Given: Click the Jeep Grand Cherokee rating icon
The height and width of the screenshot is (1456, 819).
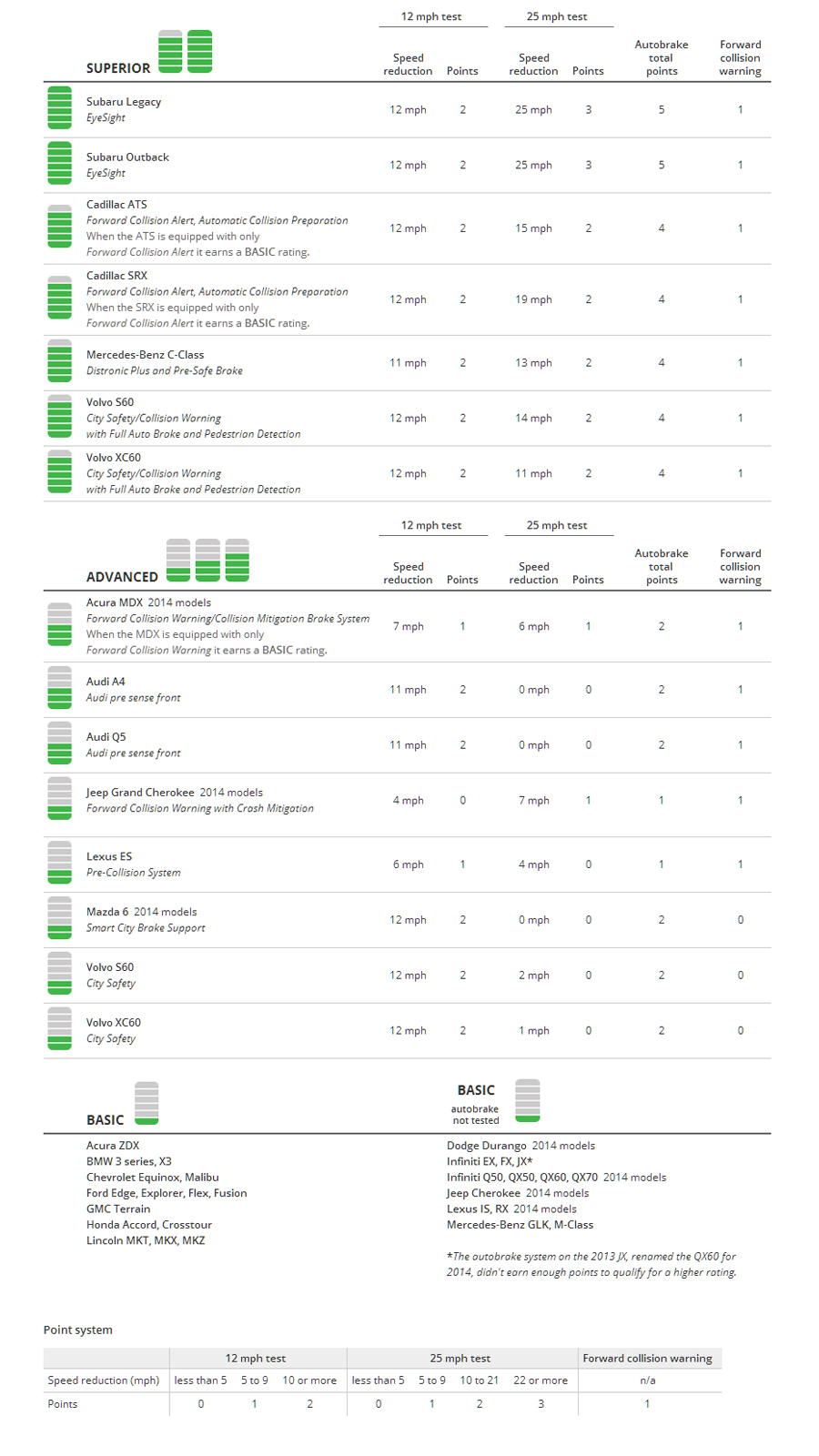Looking at the screenshot, I should (59, 799).
